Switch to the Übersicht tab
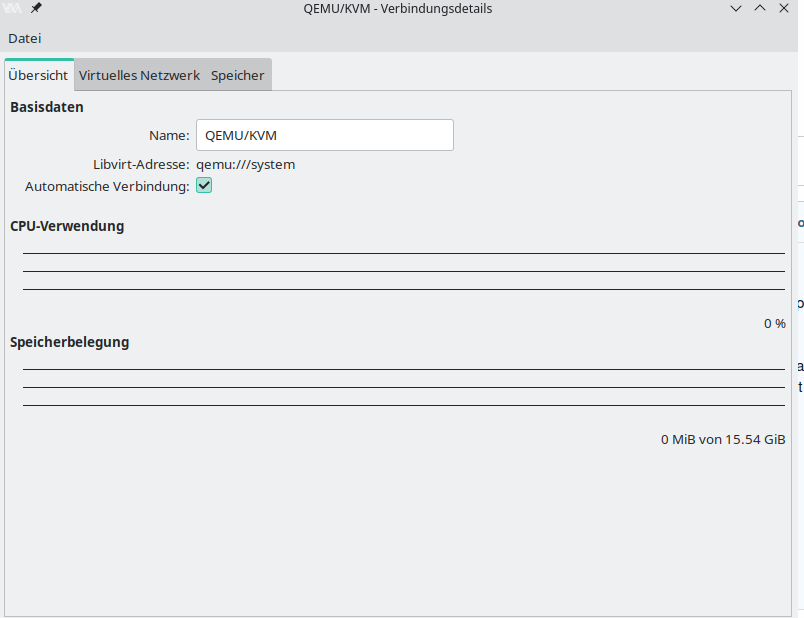 point(38,75)
